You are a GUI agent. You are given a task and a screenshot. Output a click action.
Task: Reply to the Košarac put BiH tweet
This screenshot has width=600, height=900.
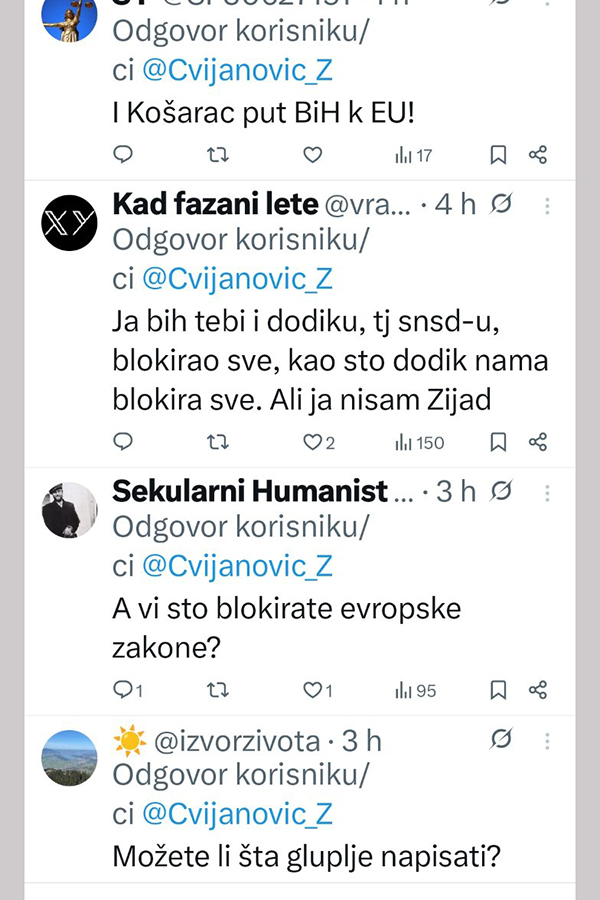click(x=123, y=154)
